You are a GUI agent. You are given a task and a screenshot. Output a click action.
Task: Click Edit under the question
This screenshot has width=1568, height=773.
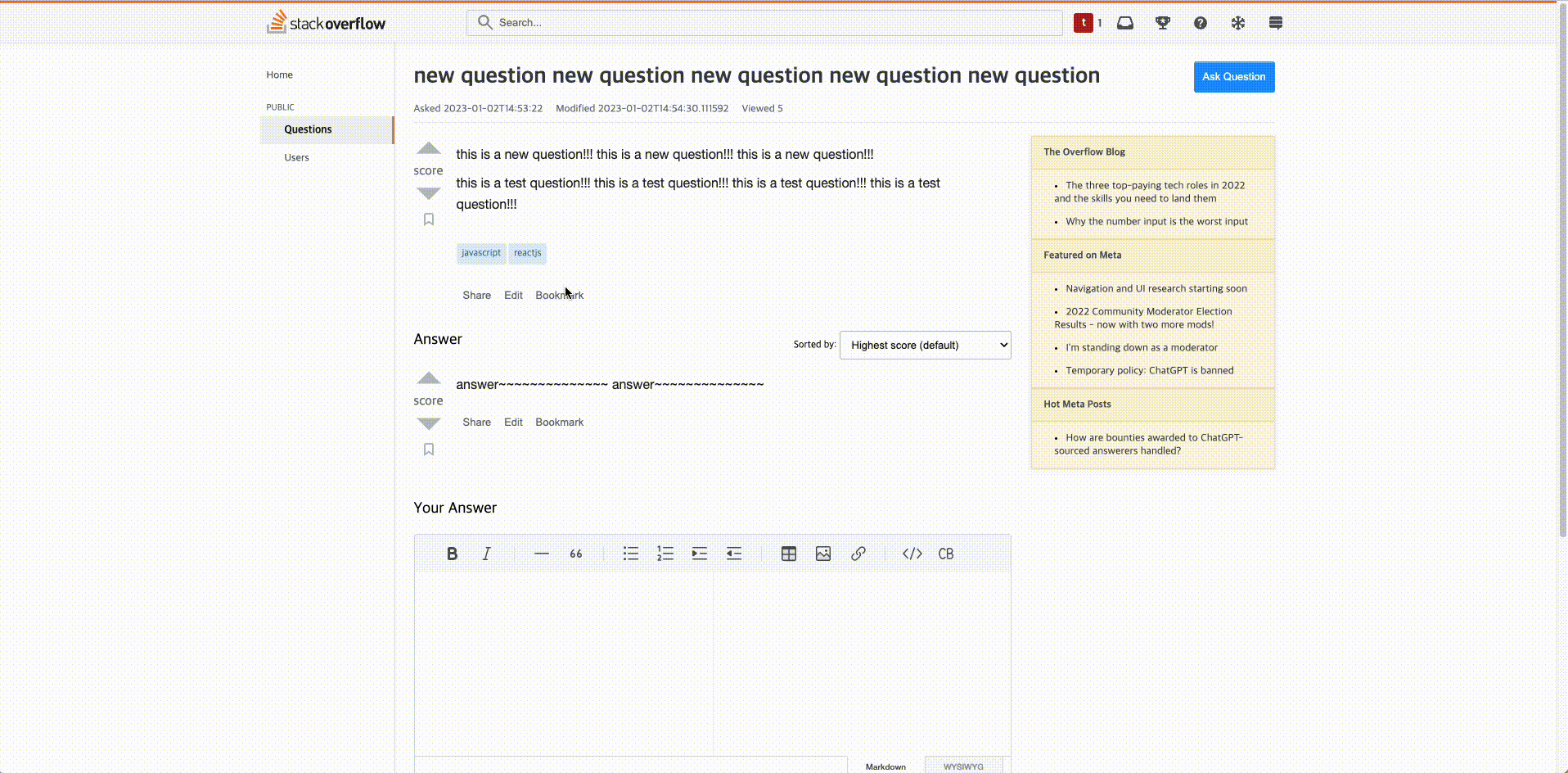tap(513, 295)
